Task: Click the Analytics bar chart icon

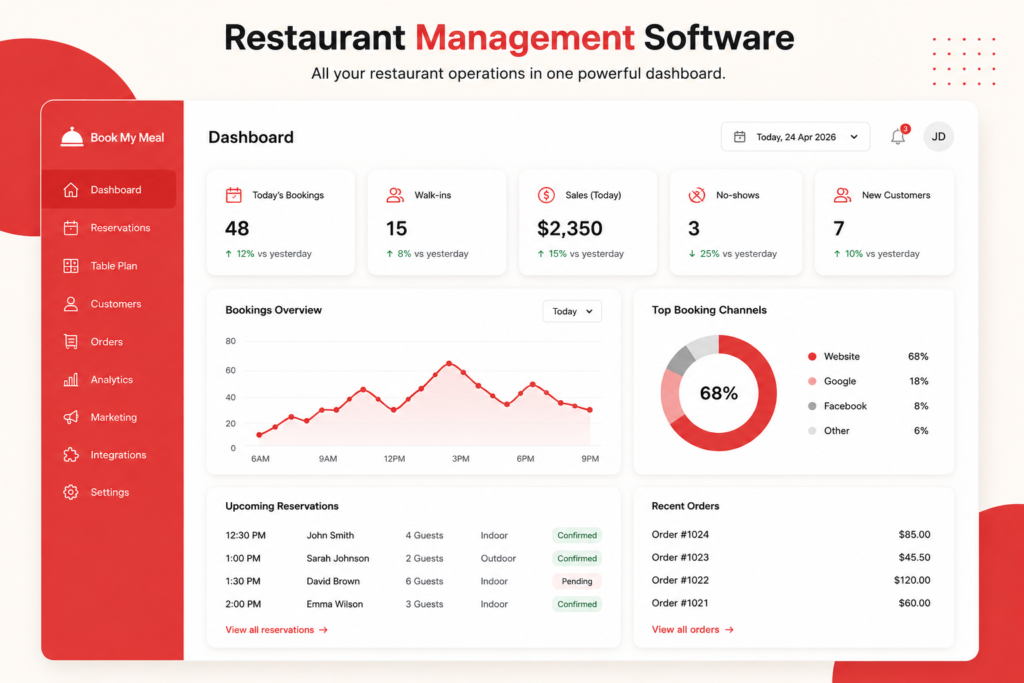Action: click(x=71, y=379)
